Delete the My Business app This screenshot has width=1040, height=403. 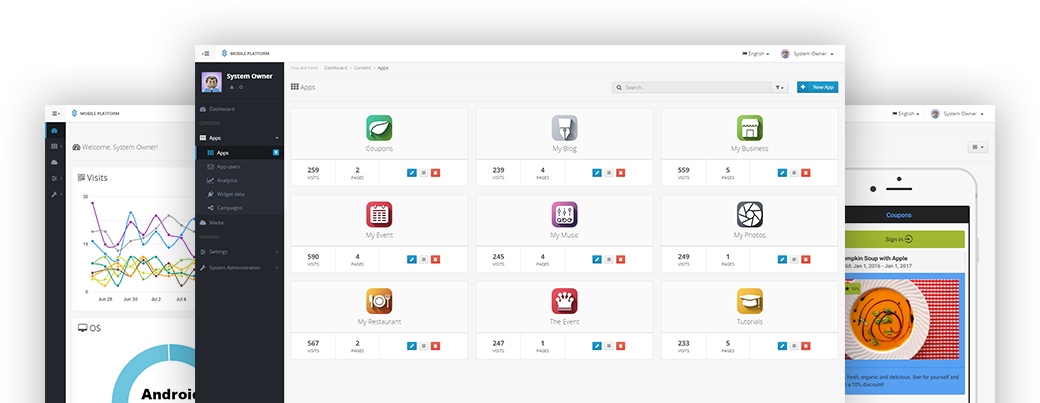pos(805,172)
